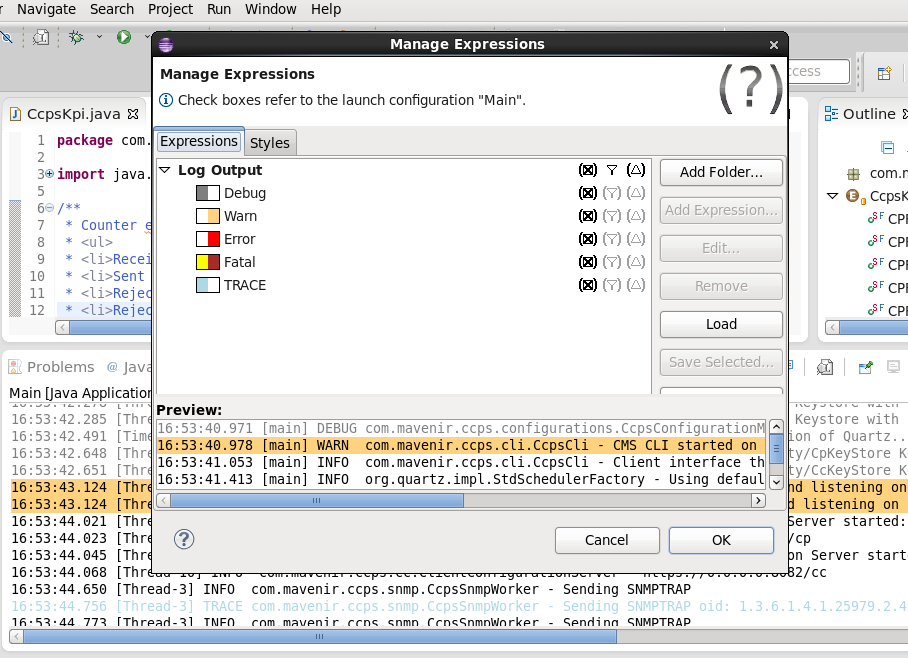This screenshot has height=658, width=908.
Task: Click the Eclipse icon in dialog title bar
Action: [x=166, y=45]
